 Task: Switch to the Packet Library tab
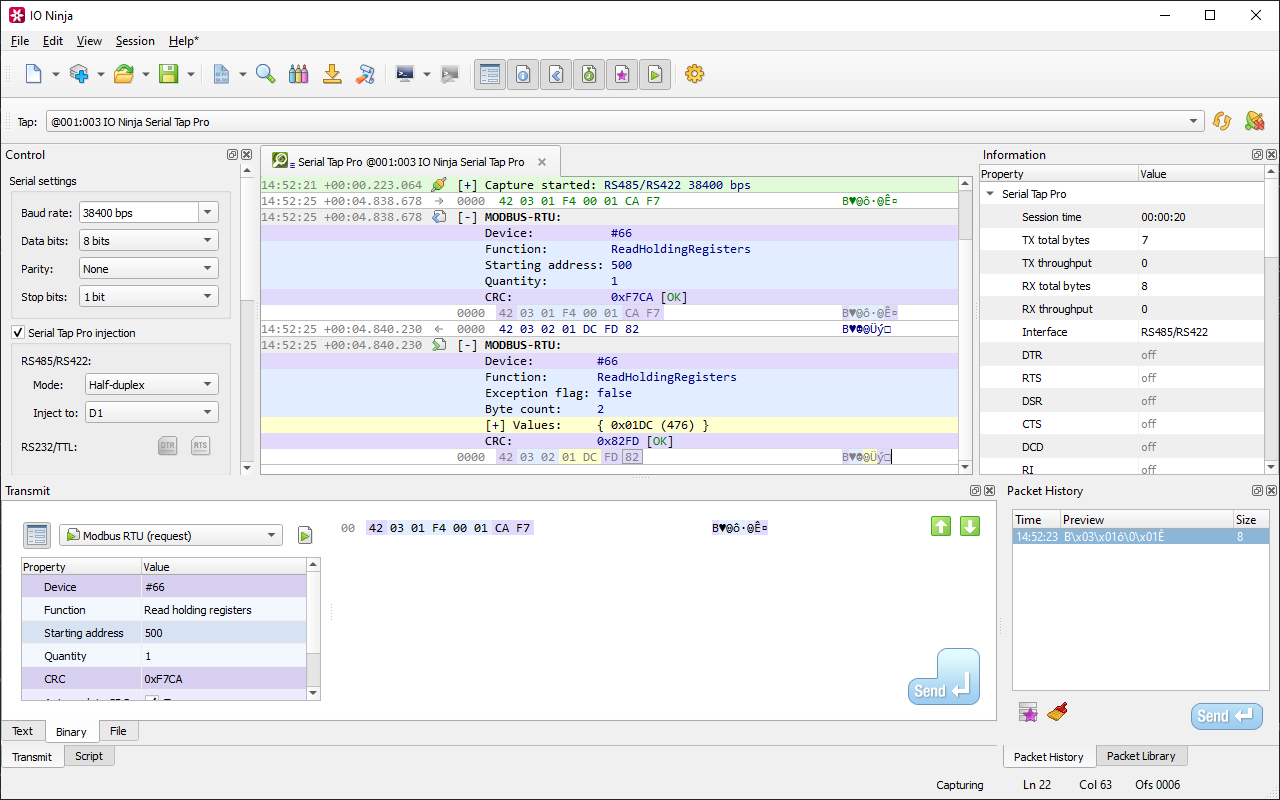[x=1141, y=756]
